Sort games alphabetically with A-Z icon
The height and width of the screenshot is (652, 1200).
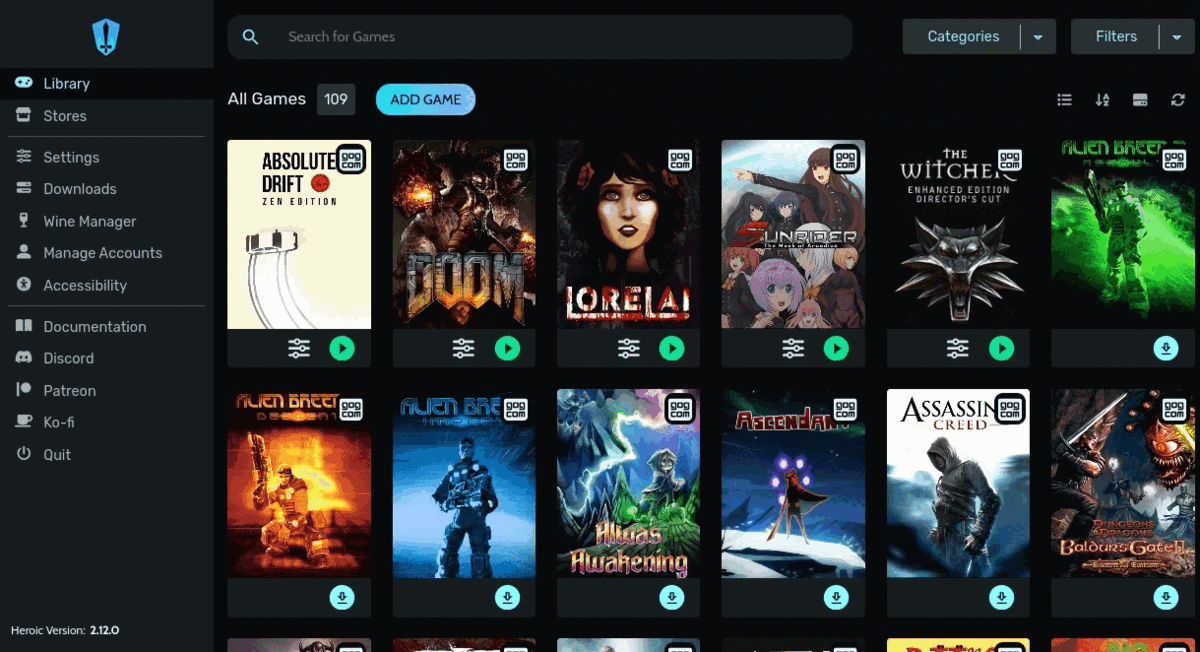click(1102, 99)
